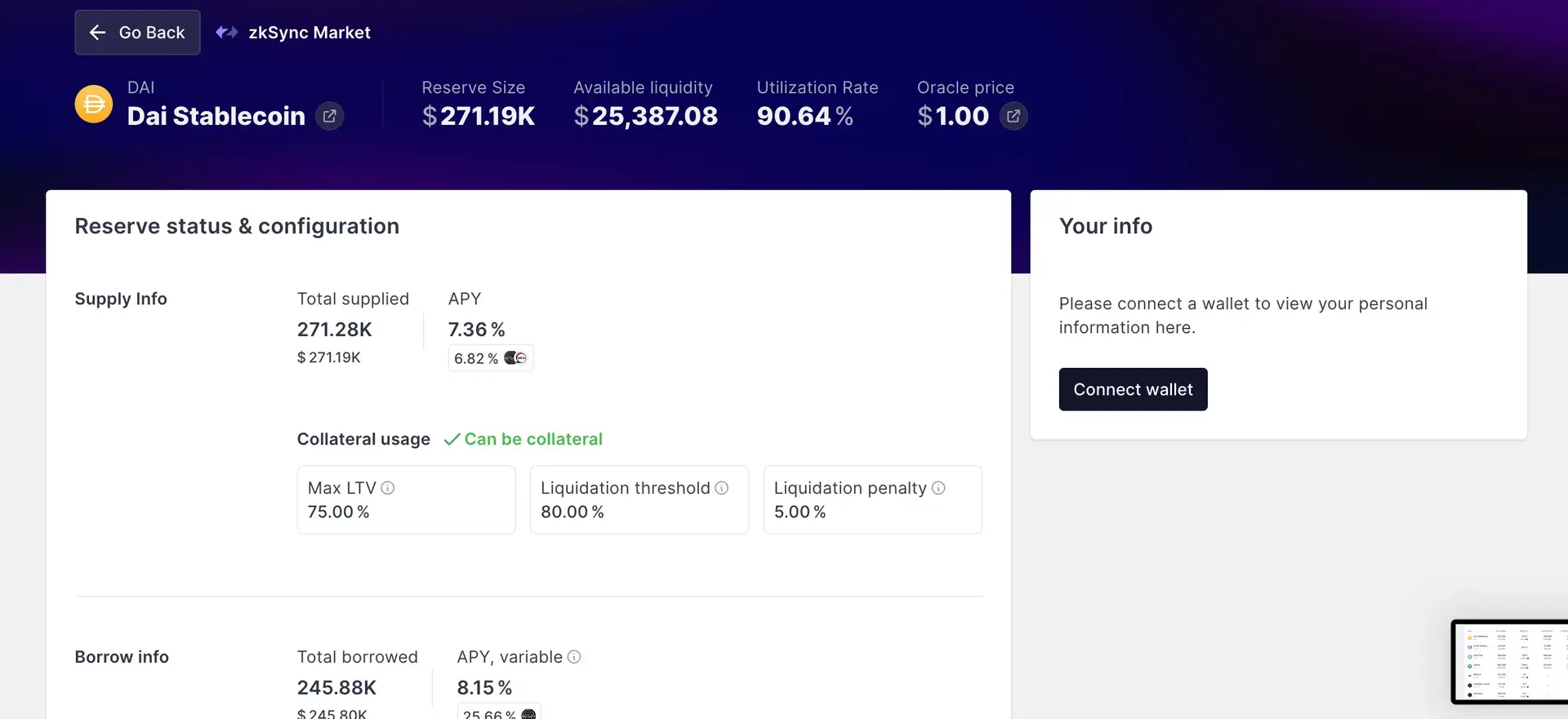Image resolution: width=1568 pixels, height=719 pixels.
Task: Click the zkSync Market arrows icon
Action: click(x=226, y=33)
